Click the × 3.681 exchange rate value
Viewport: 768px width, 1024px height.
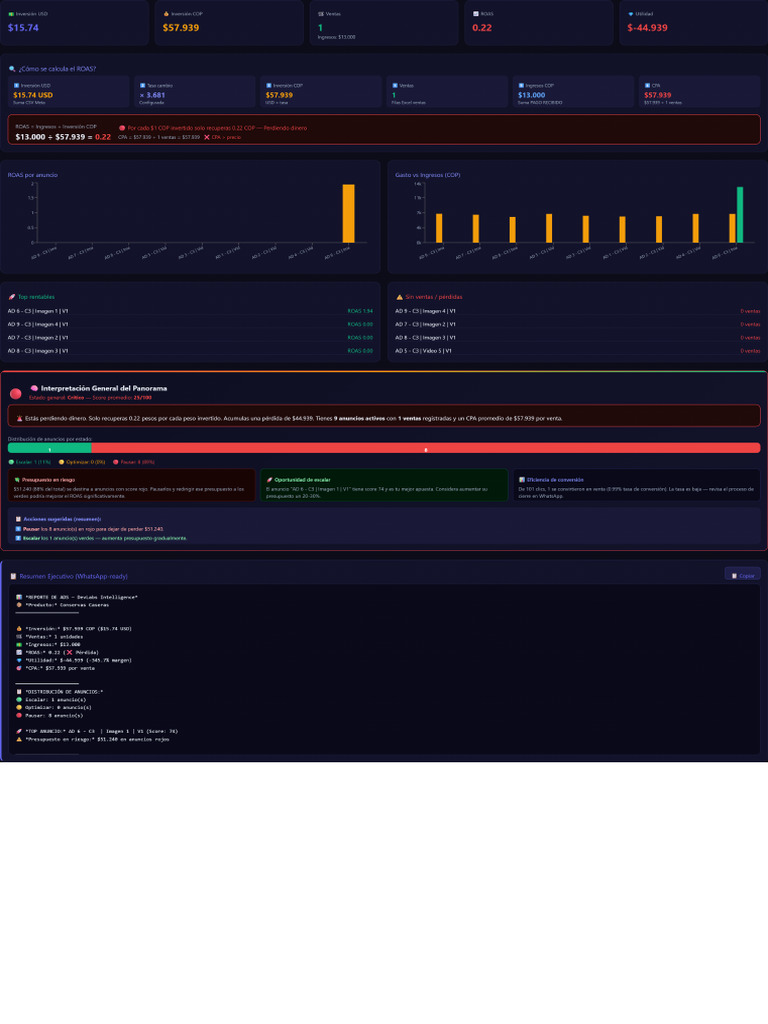152,95
